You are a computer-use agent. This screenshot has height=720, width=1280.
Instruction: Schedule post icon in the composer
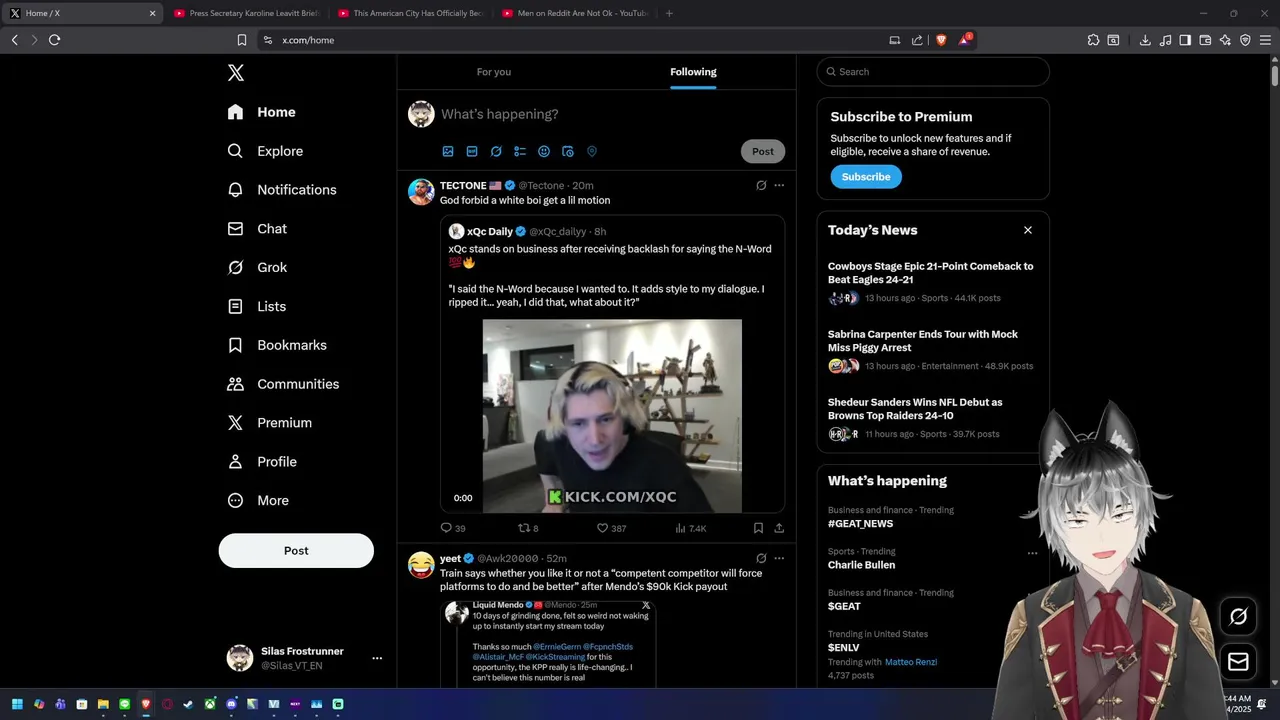568,152
